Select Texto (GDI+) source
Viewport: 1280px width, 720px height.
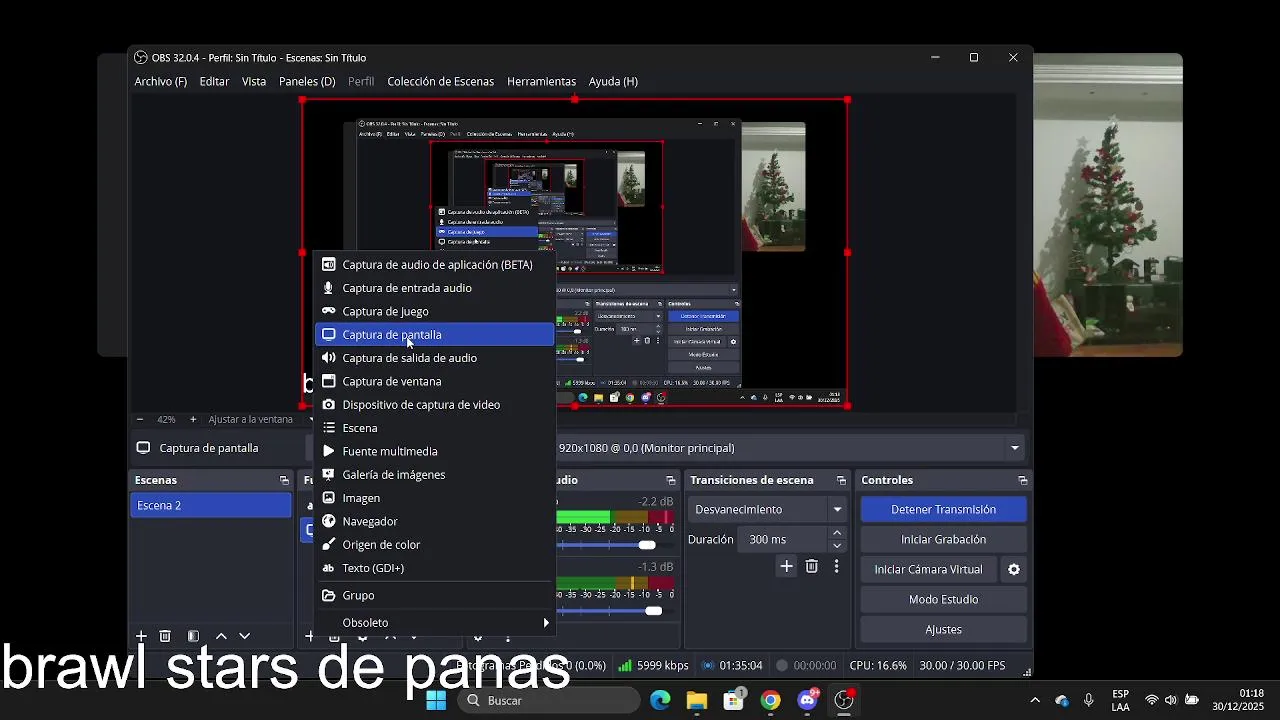tap(434, 568)
